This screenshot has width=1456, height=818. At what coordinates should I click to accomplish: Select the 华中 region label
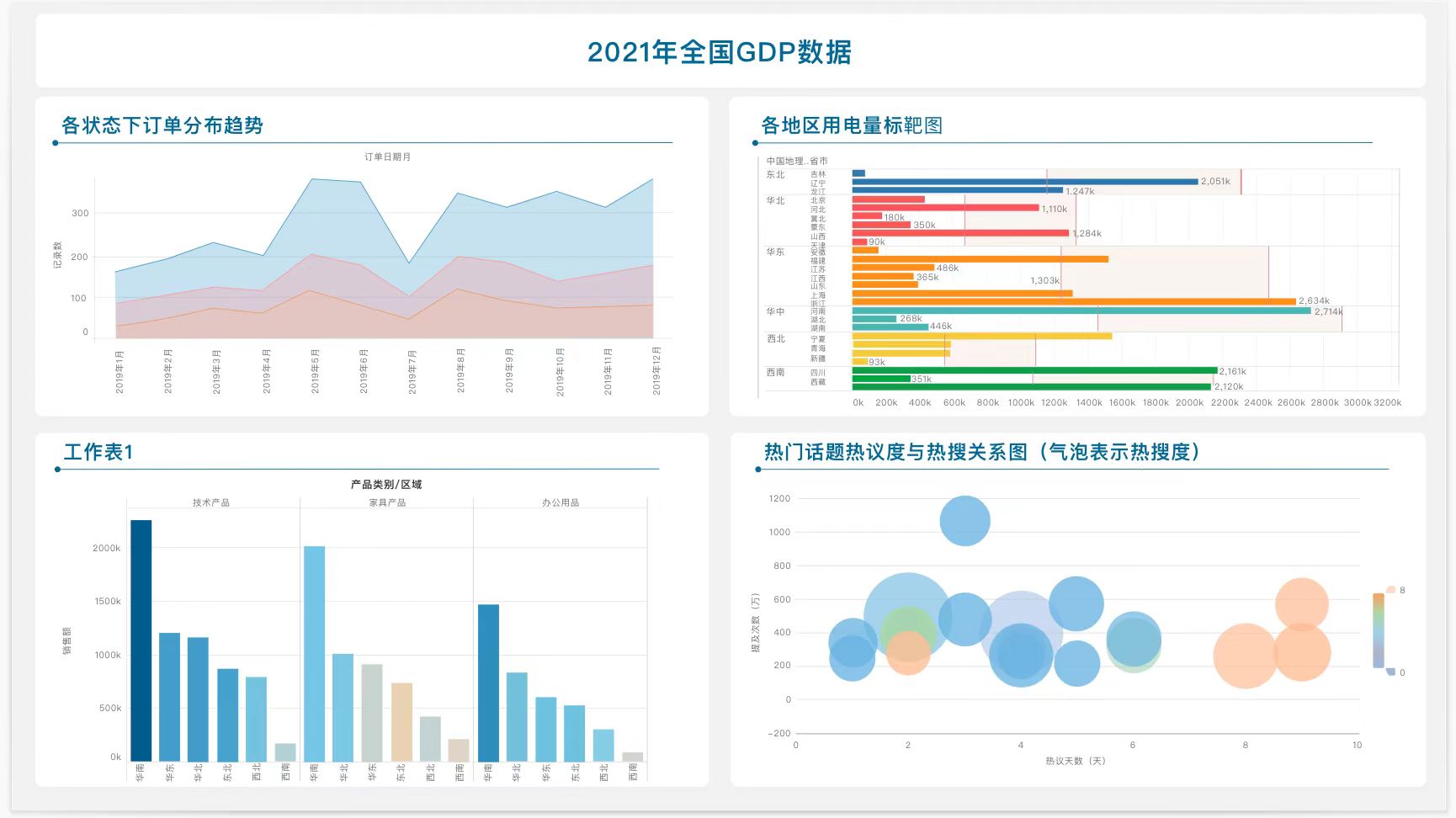[775, 311]
